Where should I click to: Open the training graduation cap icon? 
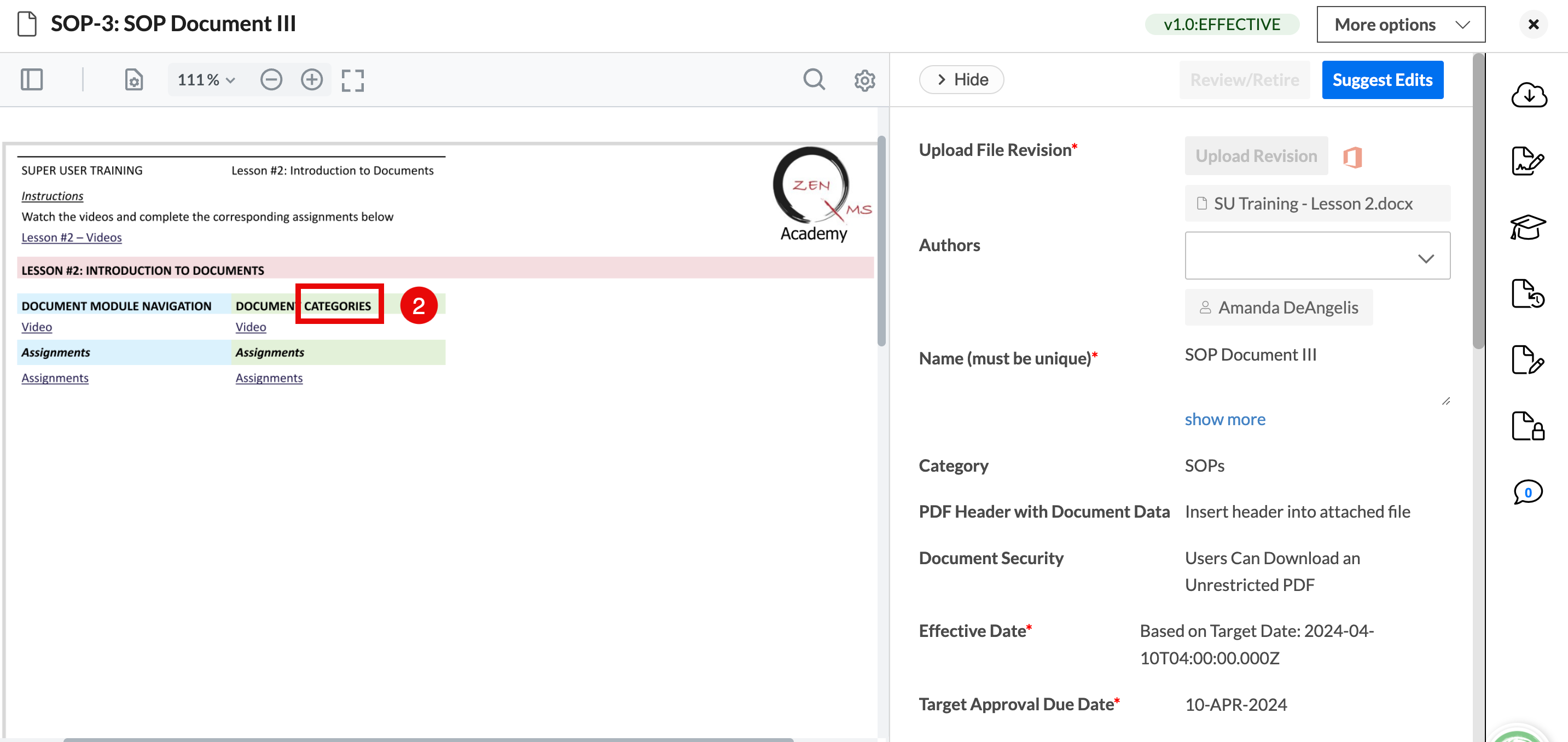1528,228
